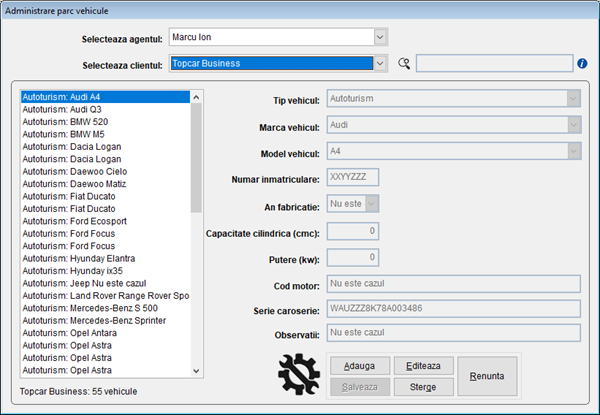Click the Sterge button

point(423,386)
